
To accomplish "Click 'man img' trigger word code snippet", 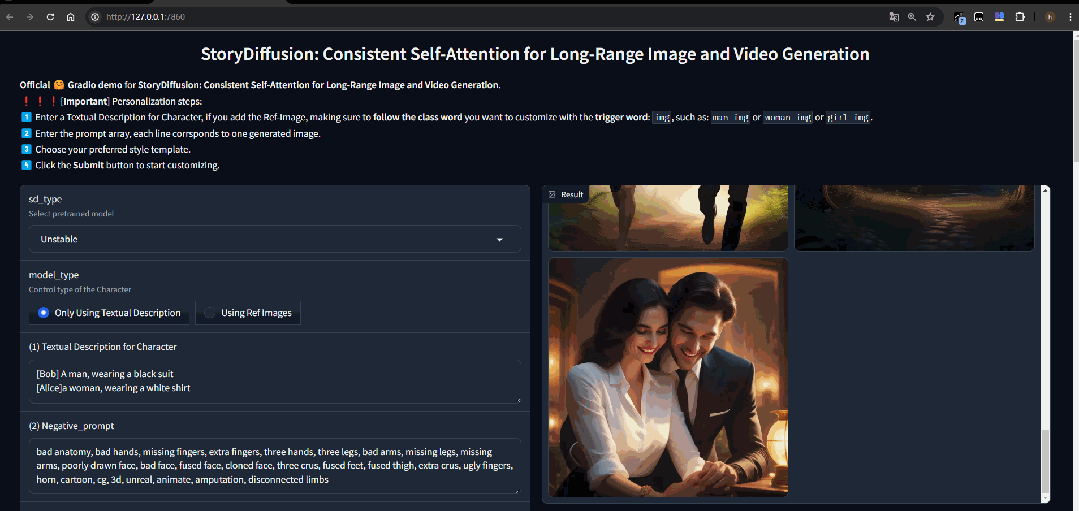I will [x=730, y=118].
